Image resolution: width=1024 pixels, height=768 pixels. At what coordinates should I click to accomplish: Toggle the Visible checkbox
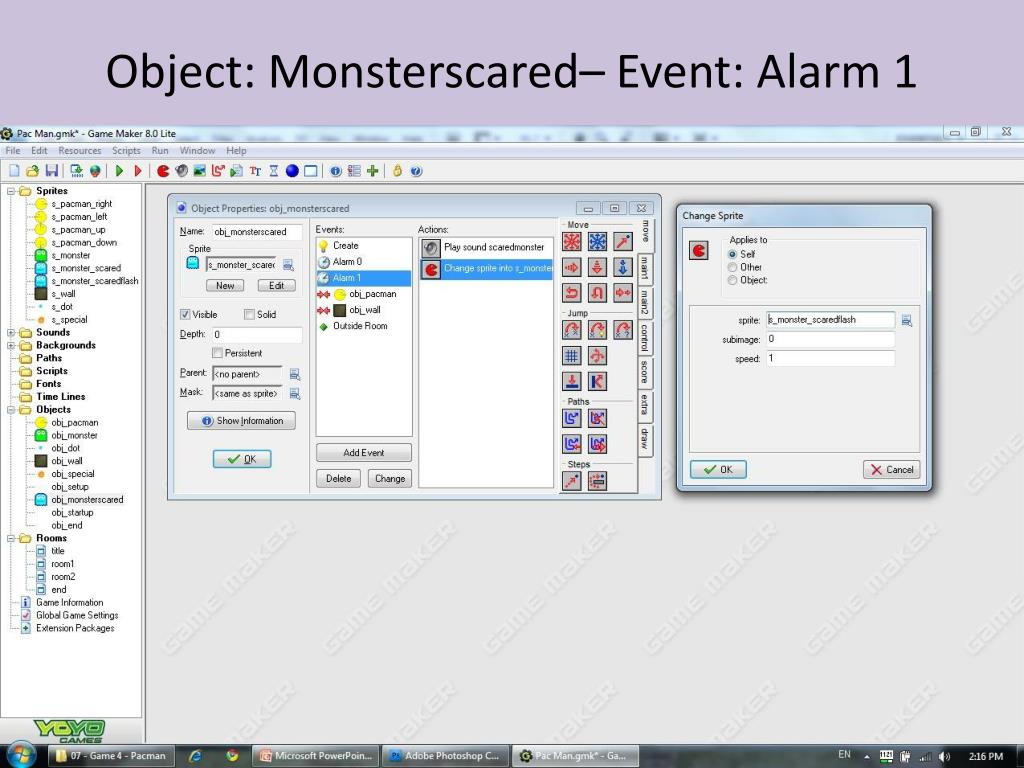coord(185,315)
